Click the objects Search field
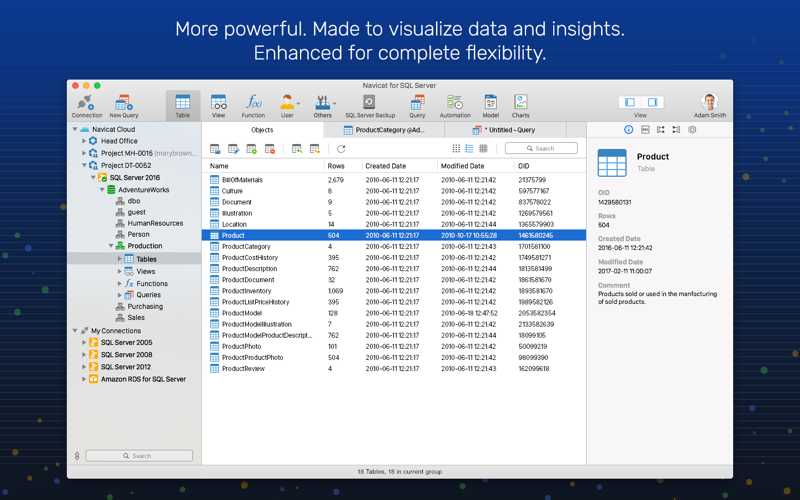 (x=541, y=148)
